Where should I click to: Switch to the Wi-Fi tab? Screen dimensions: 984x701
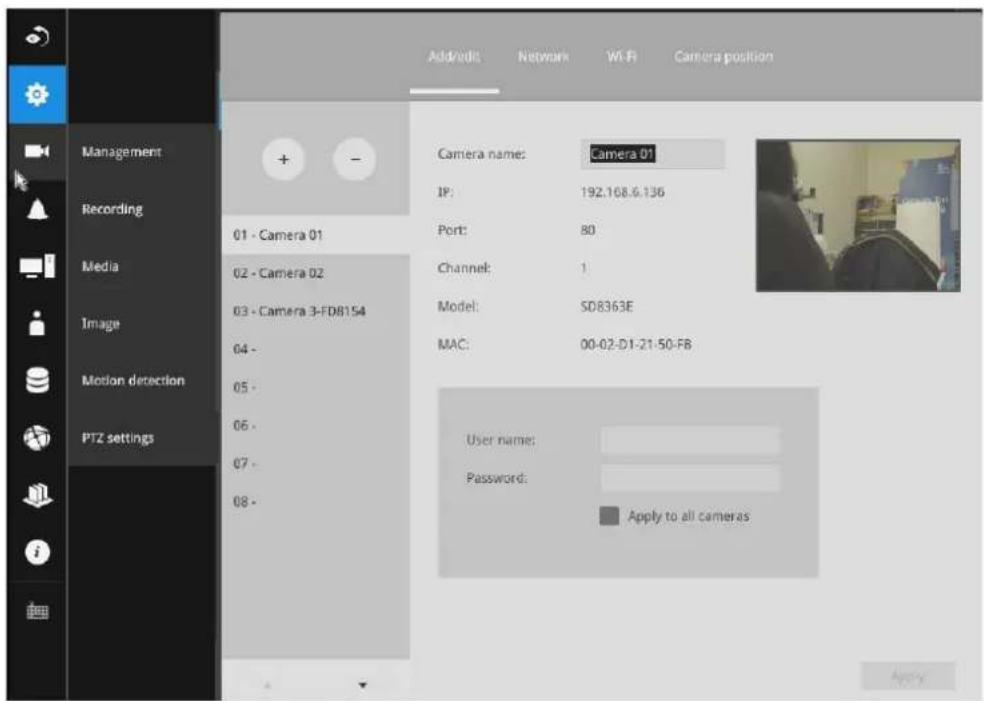(621, 56)
